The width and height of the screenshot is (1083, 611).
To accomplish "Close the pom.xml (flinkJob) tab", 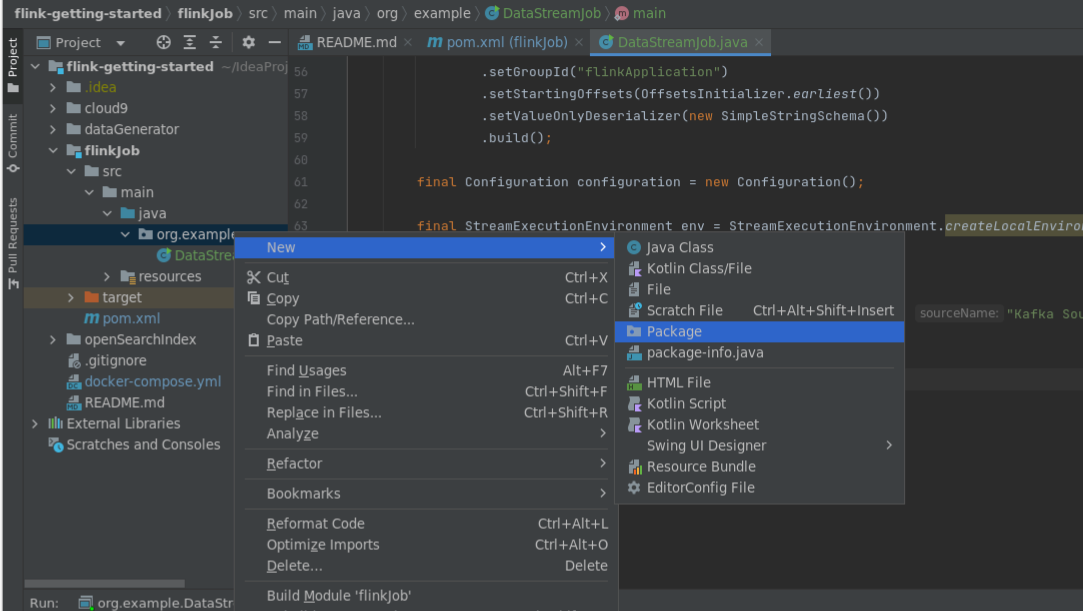I will point(579,43).
